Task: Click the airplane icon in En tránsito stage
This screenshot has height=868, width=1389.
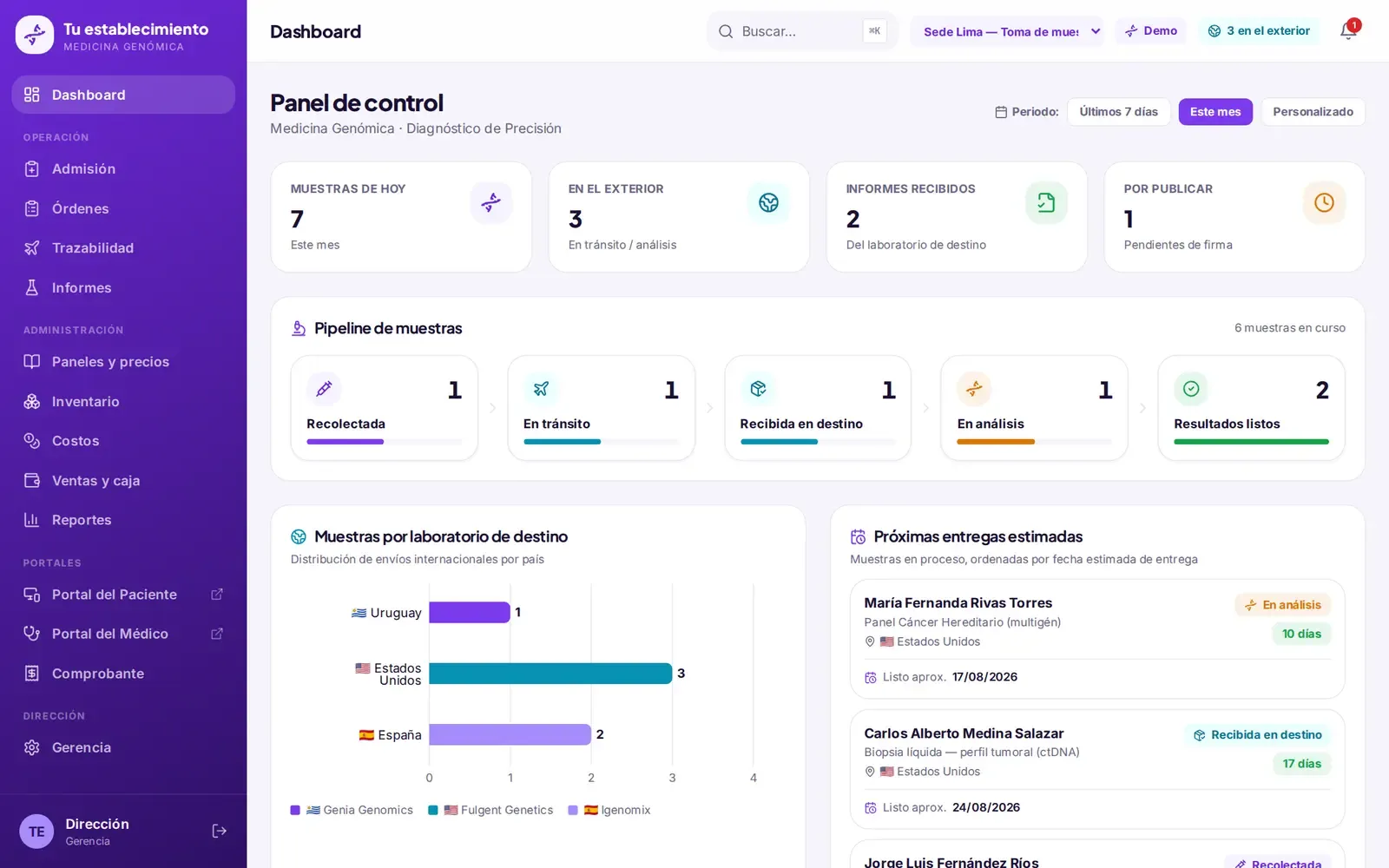Action: coord(541,389)
